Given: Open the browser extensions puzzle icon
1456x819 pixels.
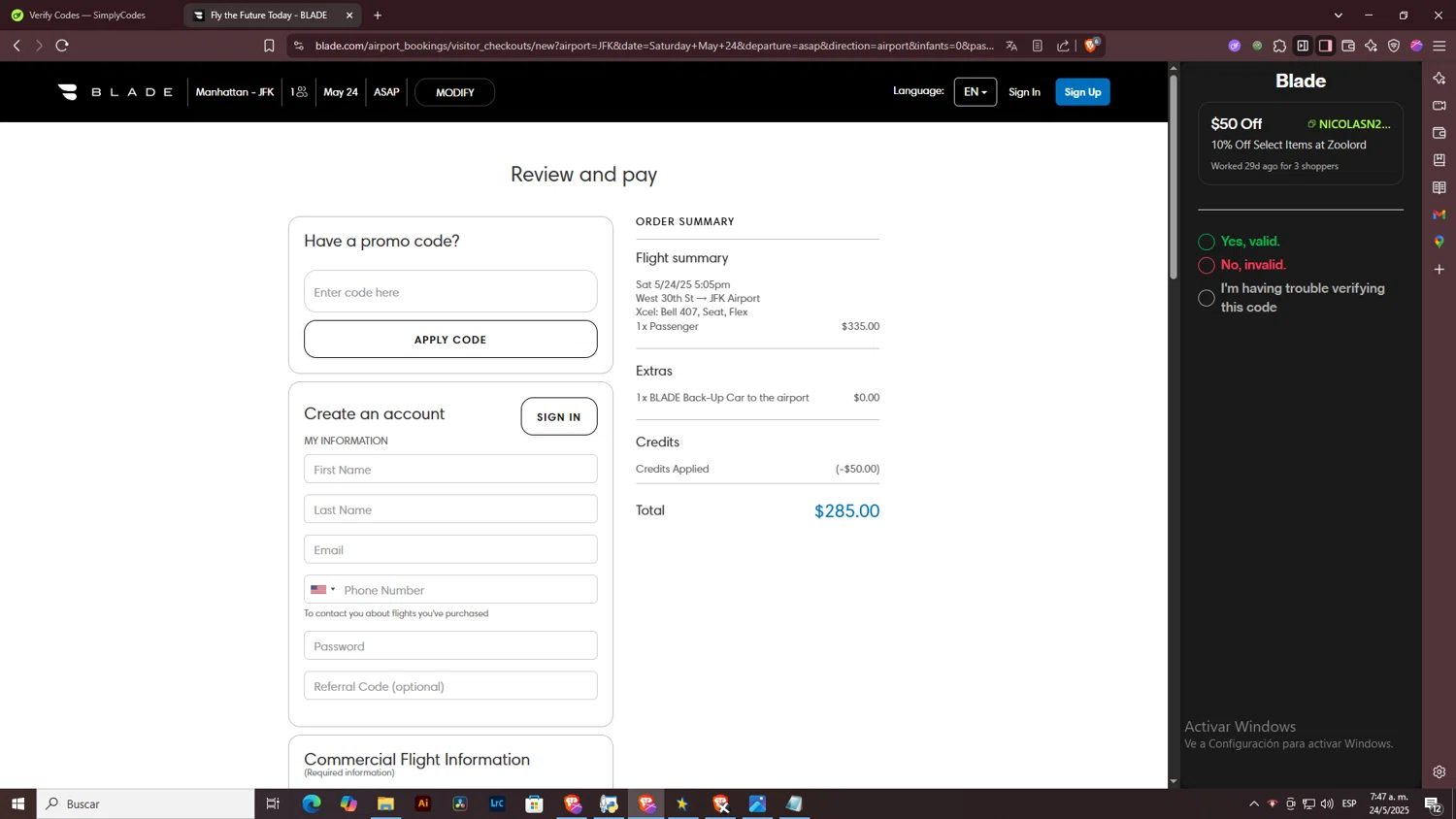Looking at the screenshot, I should (x=1280, y=46).
